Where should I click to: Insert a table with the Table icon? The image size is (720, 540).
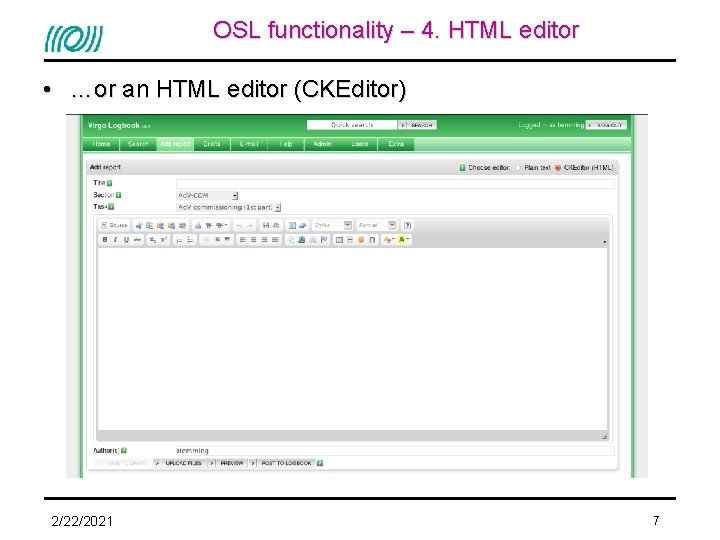(338, 240)
